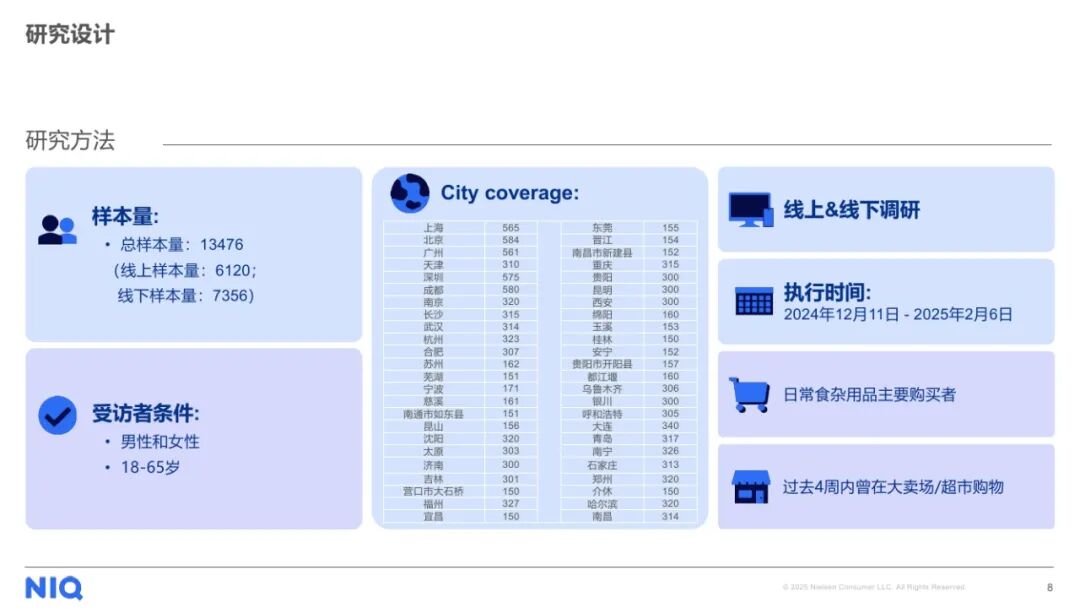The height and width of the screenshot is (608, 1080).
Task: Click the shopping cart icon
Action: pos(749,395)
